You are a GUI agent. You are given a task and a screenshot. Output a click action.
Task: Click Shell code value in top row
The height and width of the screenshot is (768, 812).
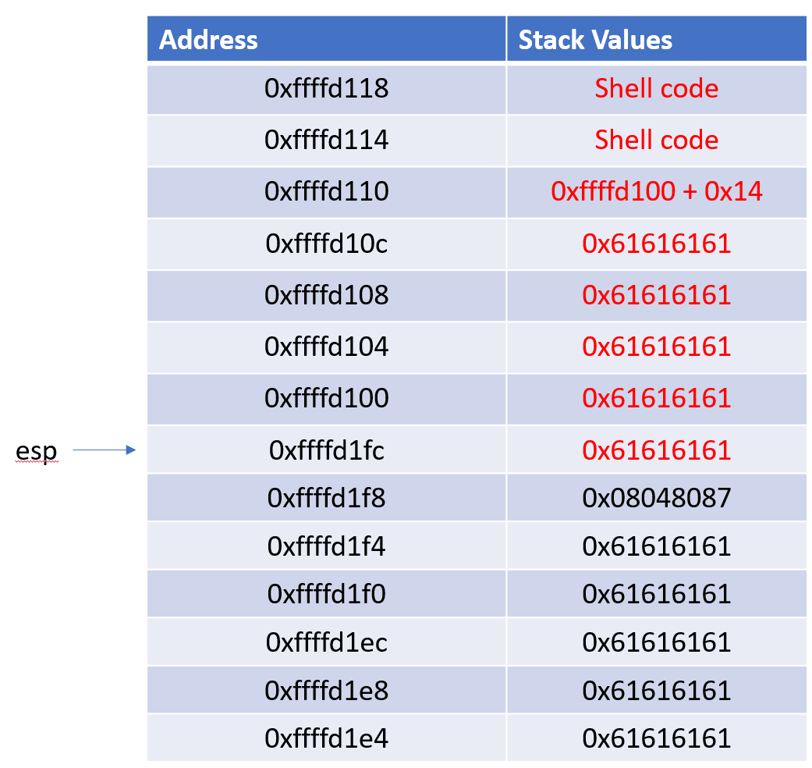point(656,89)
